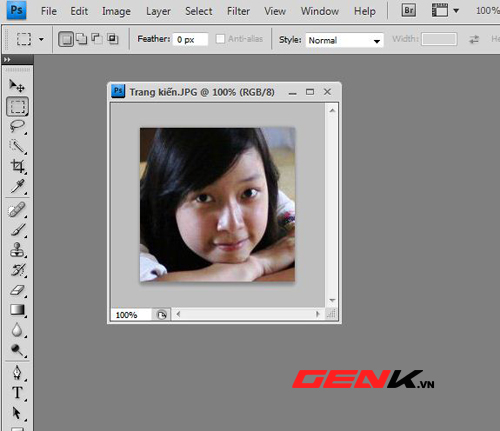Click the Trang kiến.JPG title text
The height and width of the screenshot is (431, 500).
pos(202,92)
